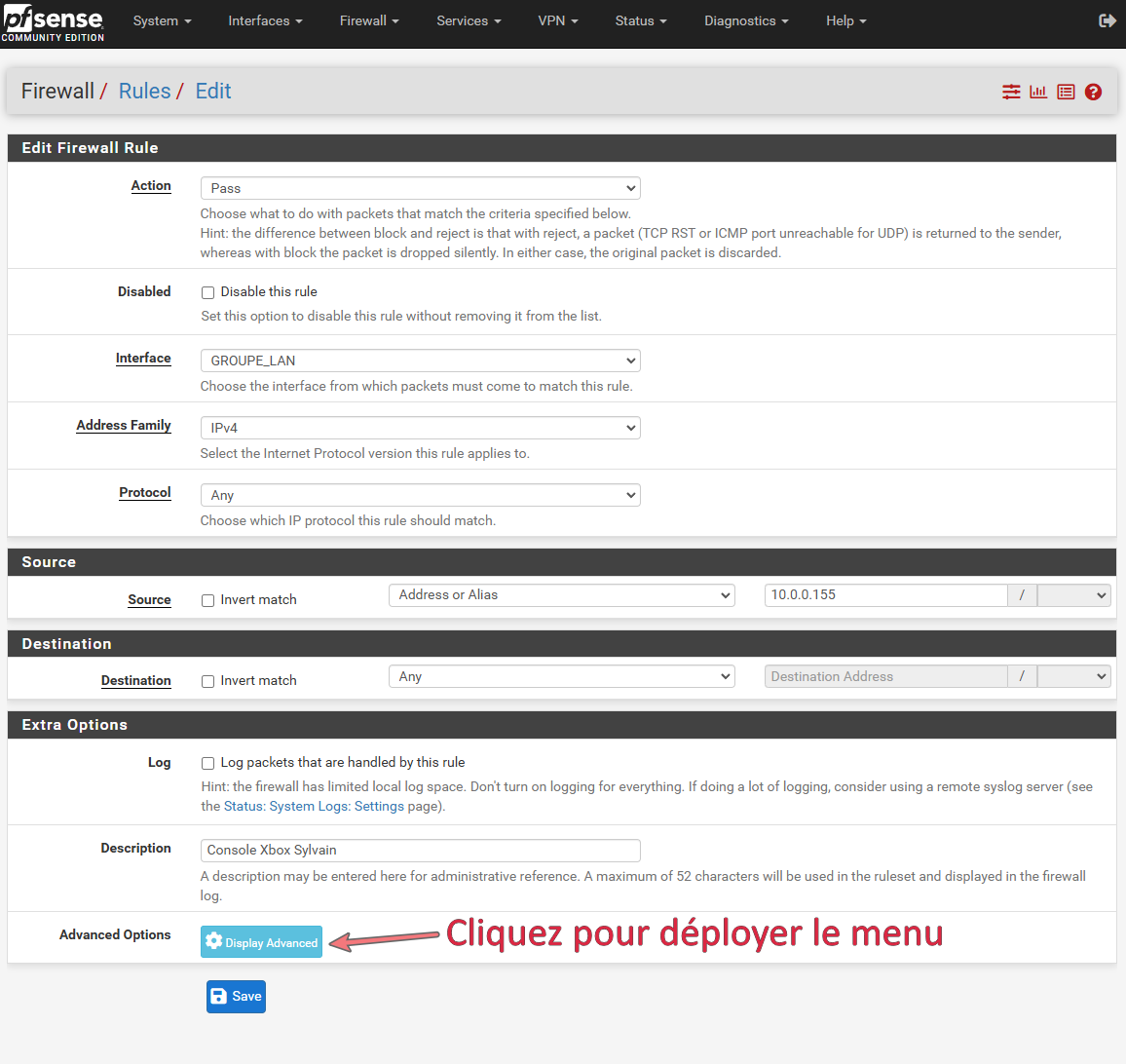1126x1064 pixels.
Task: Check Log packets handled by this rule
Action: click(207, 763)
